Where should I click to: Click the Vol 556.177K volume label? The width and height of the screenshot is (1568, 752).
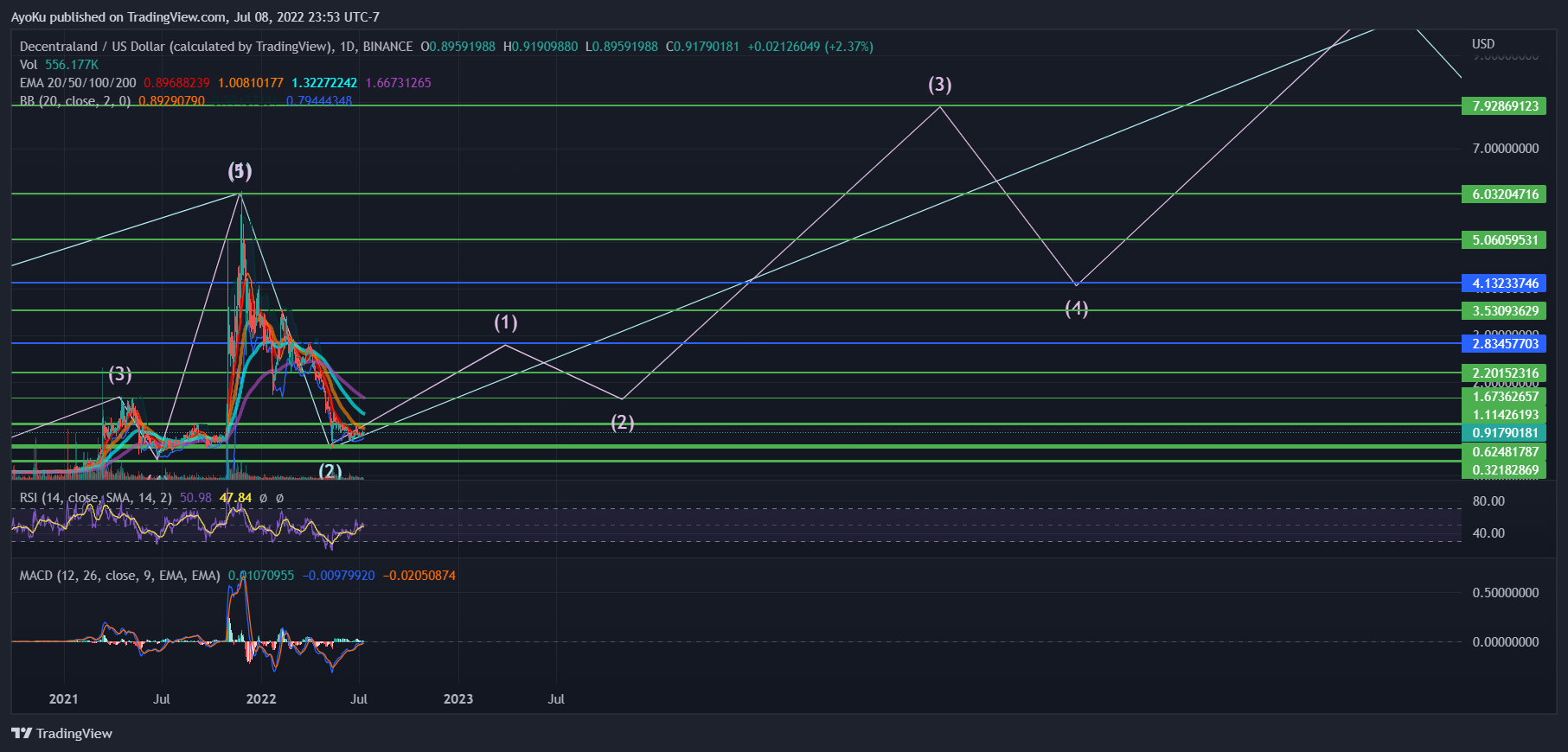pos(59,65)
